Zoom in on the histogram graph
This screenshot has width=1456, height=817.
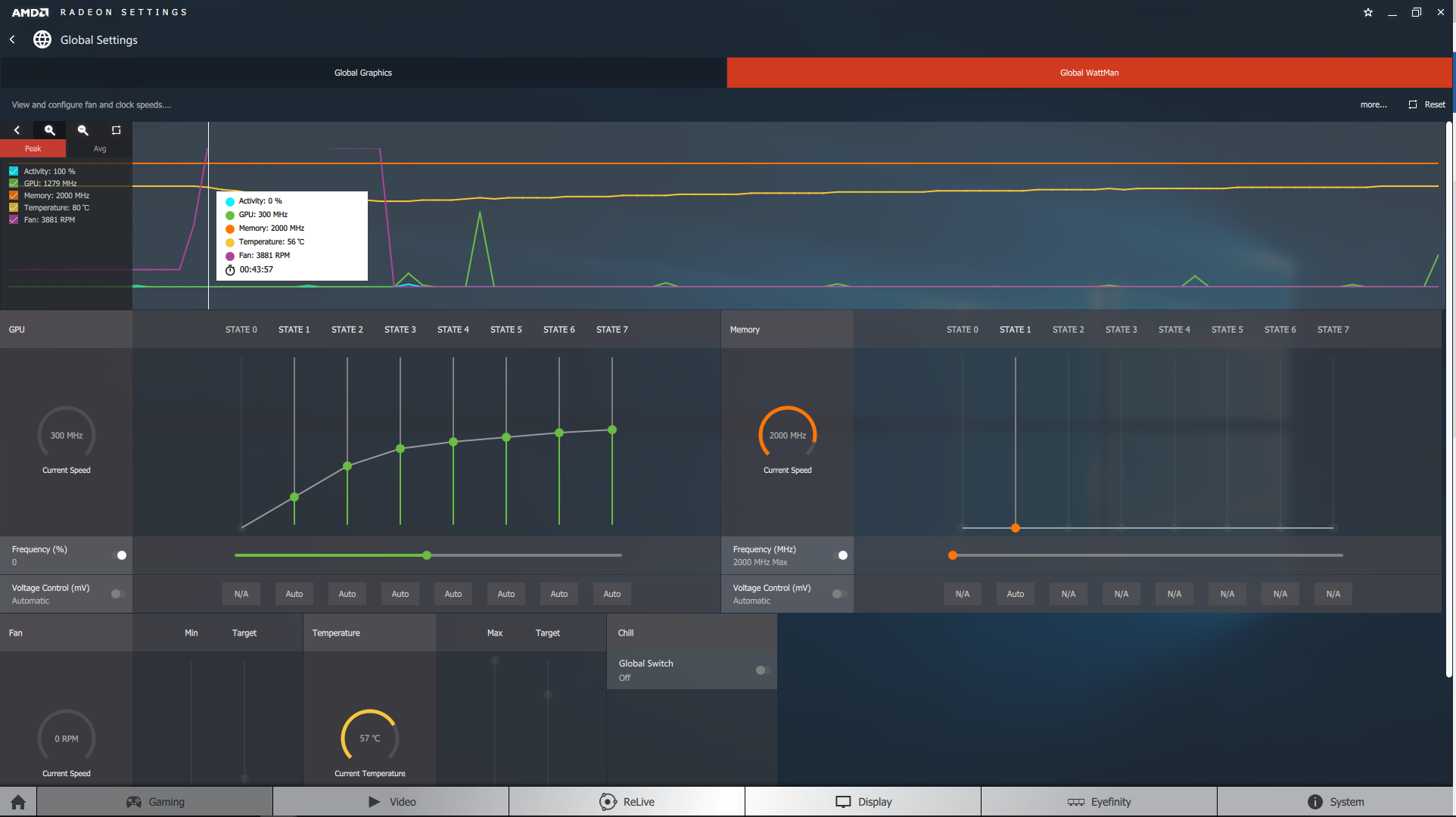tap(50, 130)
